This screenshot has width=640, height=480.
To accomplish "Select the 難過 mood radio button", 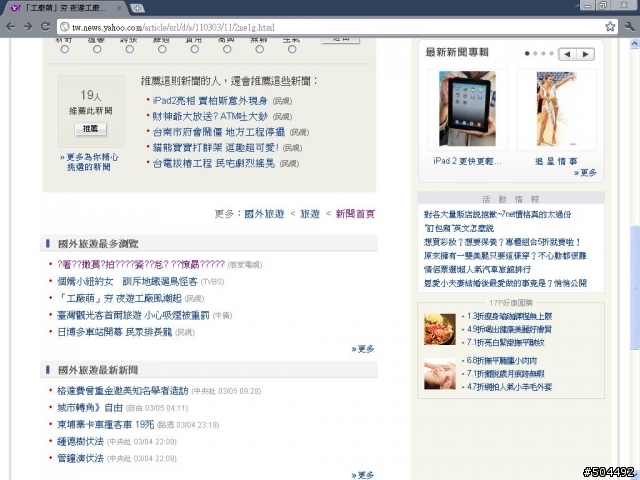I will tap(162, 49).
